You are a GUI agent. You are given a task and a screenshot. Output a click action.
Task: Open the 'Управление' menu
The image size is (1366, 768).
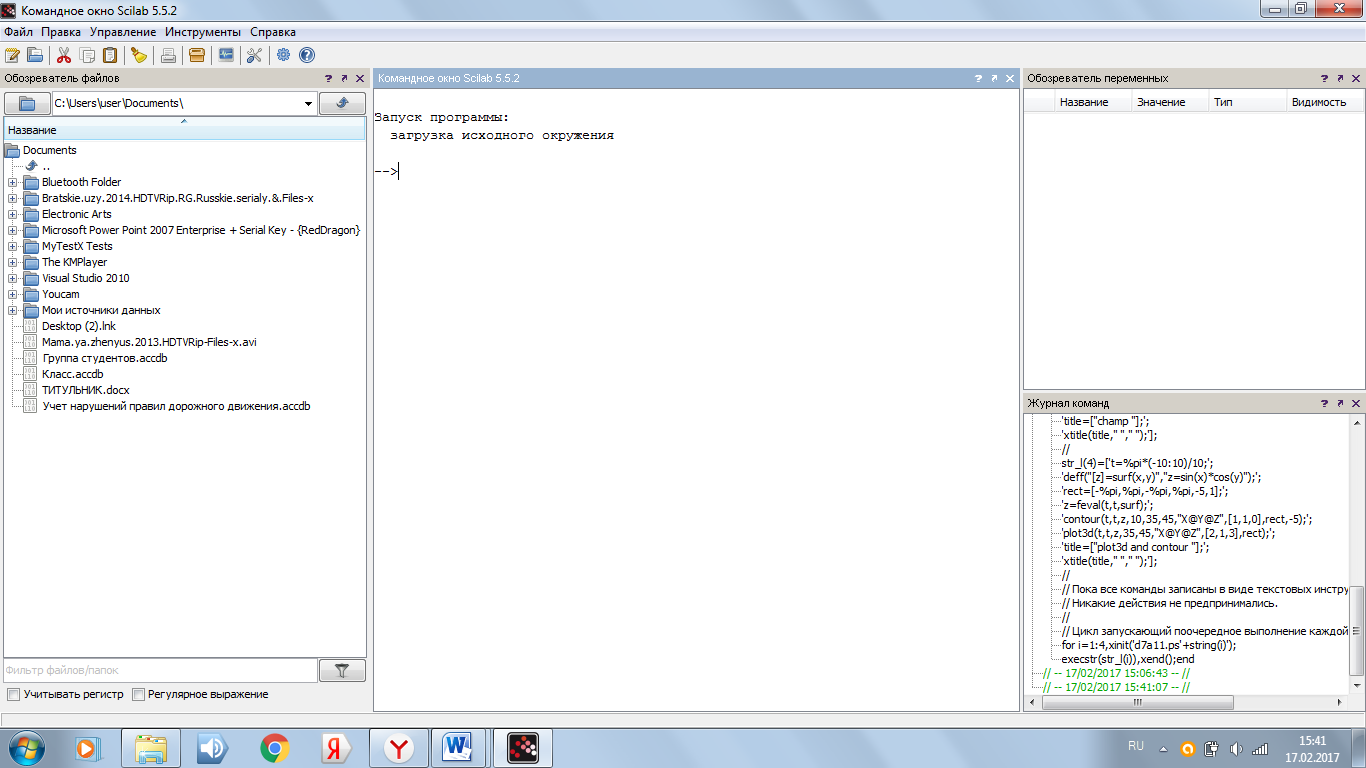(x=123, y=32)
